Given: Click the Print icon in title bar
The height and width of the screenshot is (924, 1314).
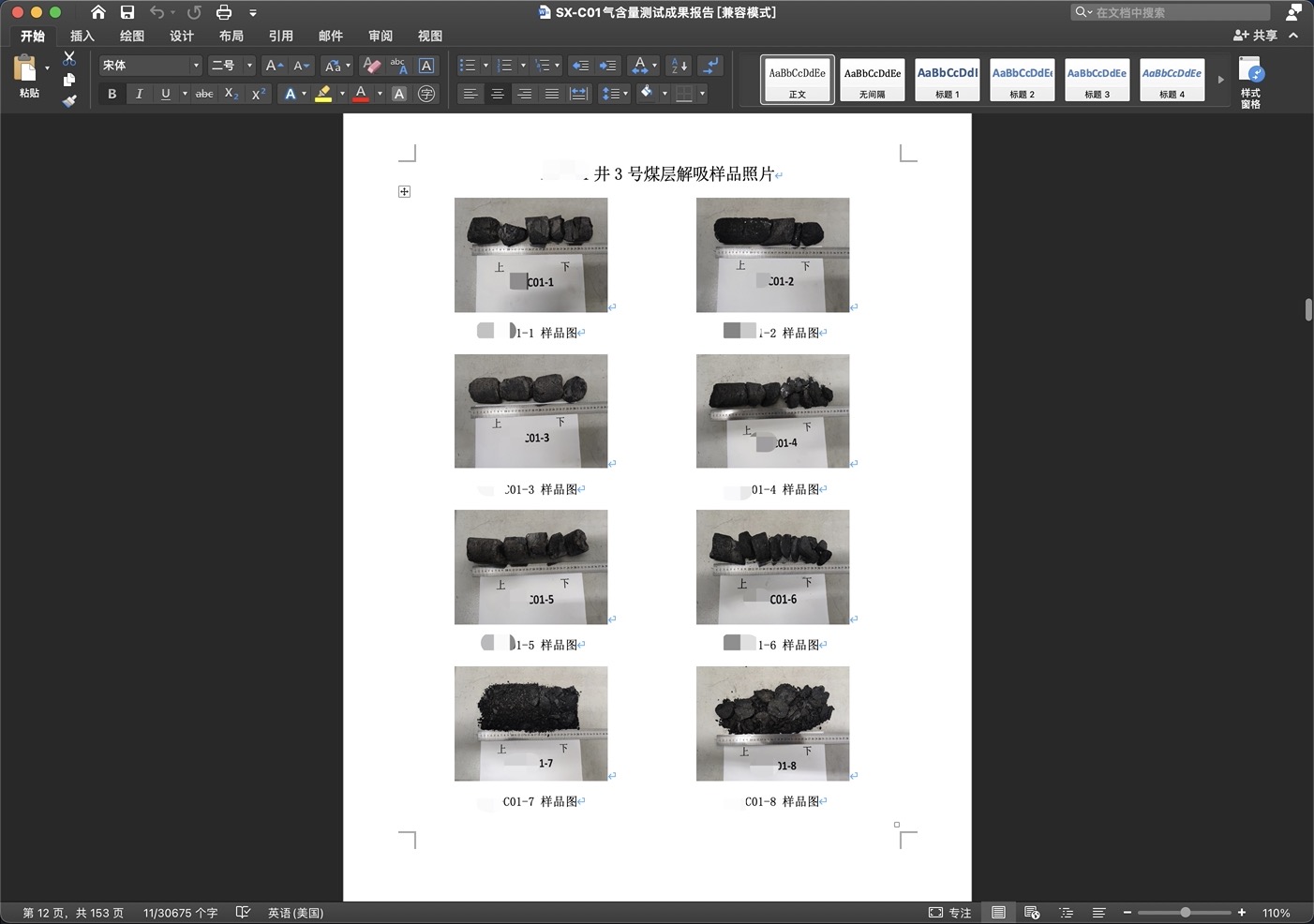Looking at the screenshot, I should click(x=223, y=12).
